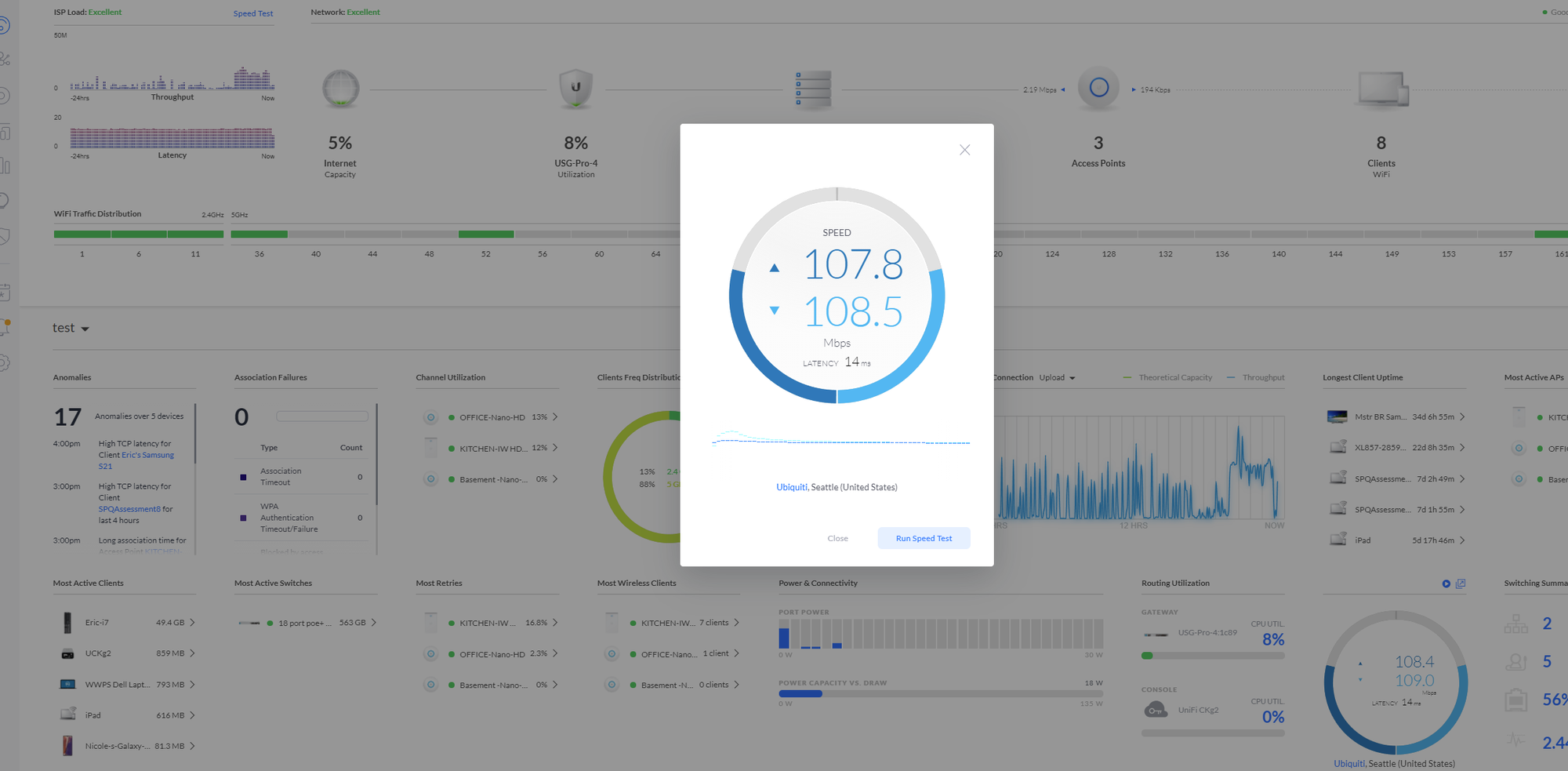Screen dimensions: 1568x771
Task: Open Settings gear in the left sidebar
Action: point(5,363)
